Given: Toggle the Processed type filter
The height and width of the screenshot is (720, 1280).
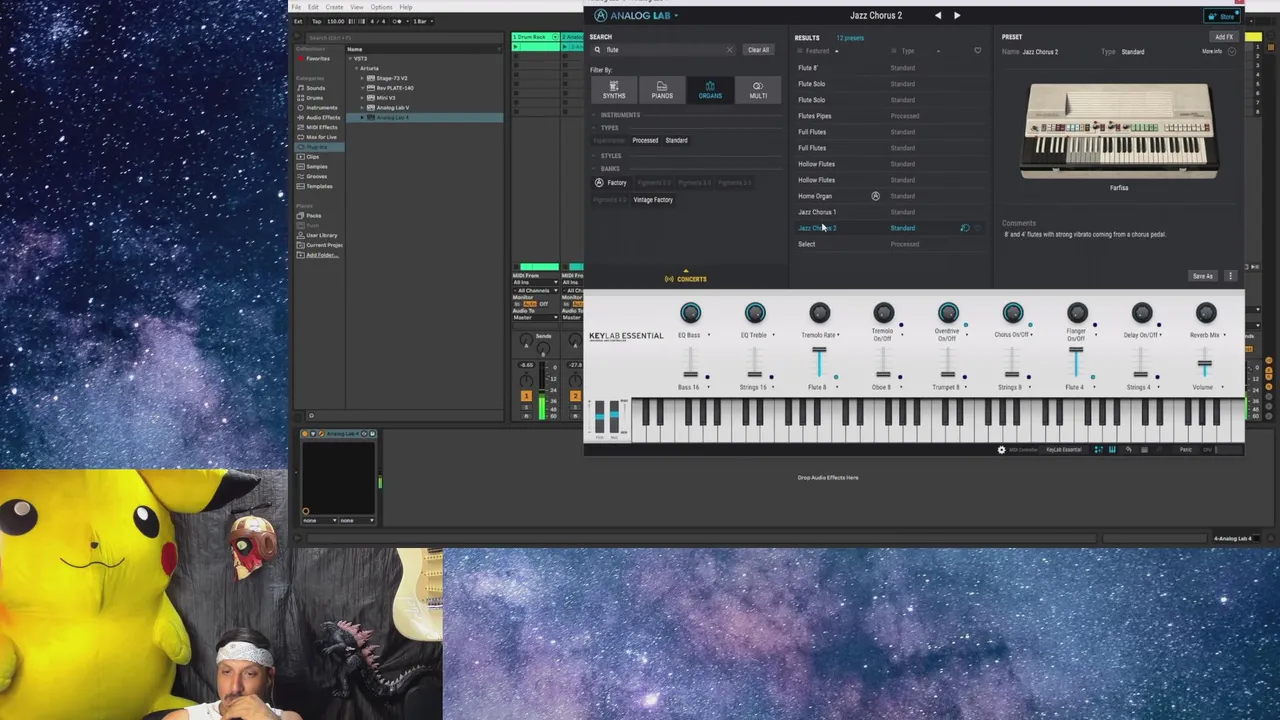Looking at the screenshot, I should click(x=645, y=141).
